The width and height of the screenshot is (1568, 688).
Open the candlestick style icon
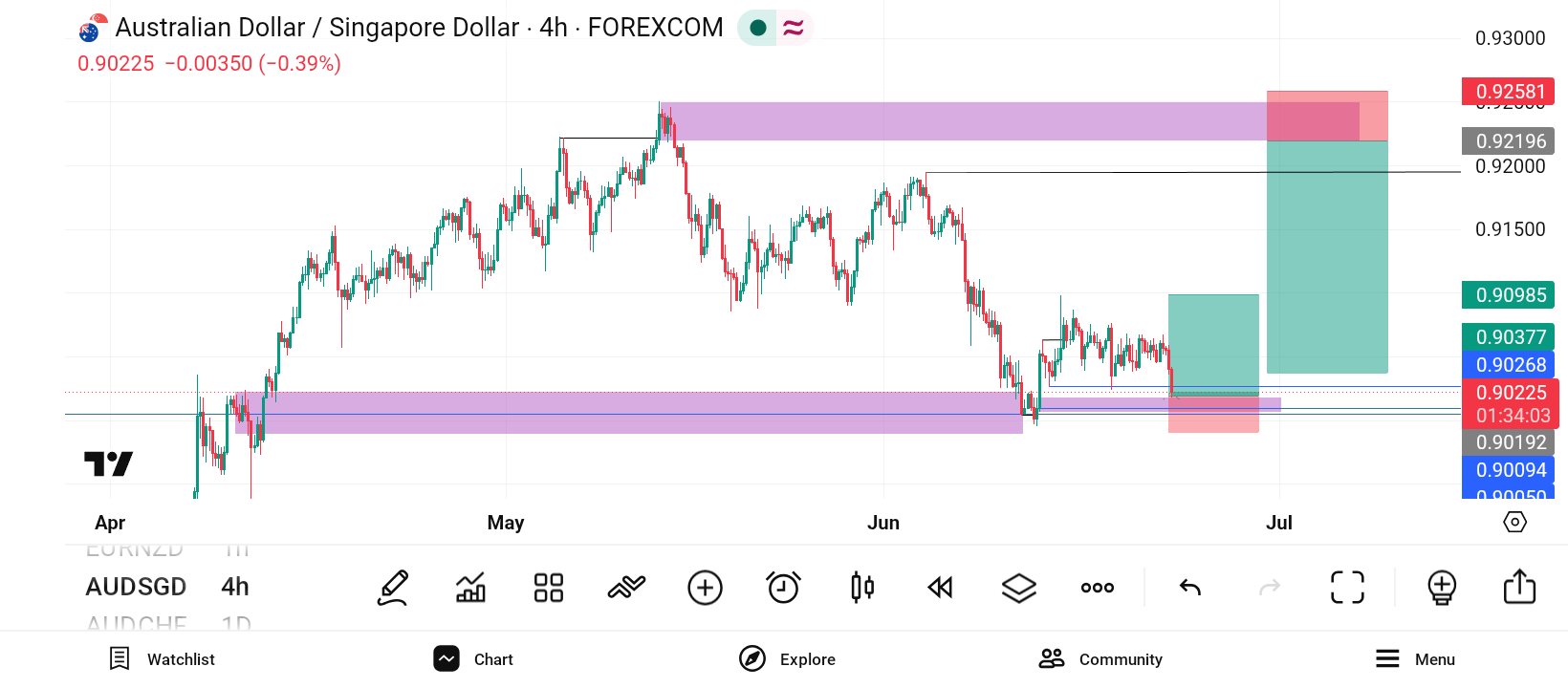coord(862,588)
